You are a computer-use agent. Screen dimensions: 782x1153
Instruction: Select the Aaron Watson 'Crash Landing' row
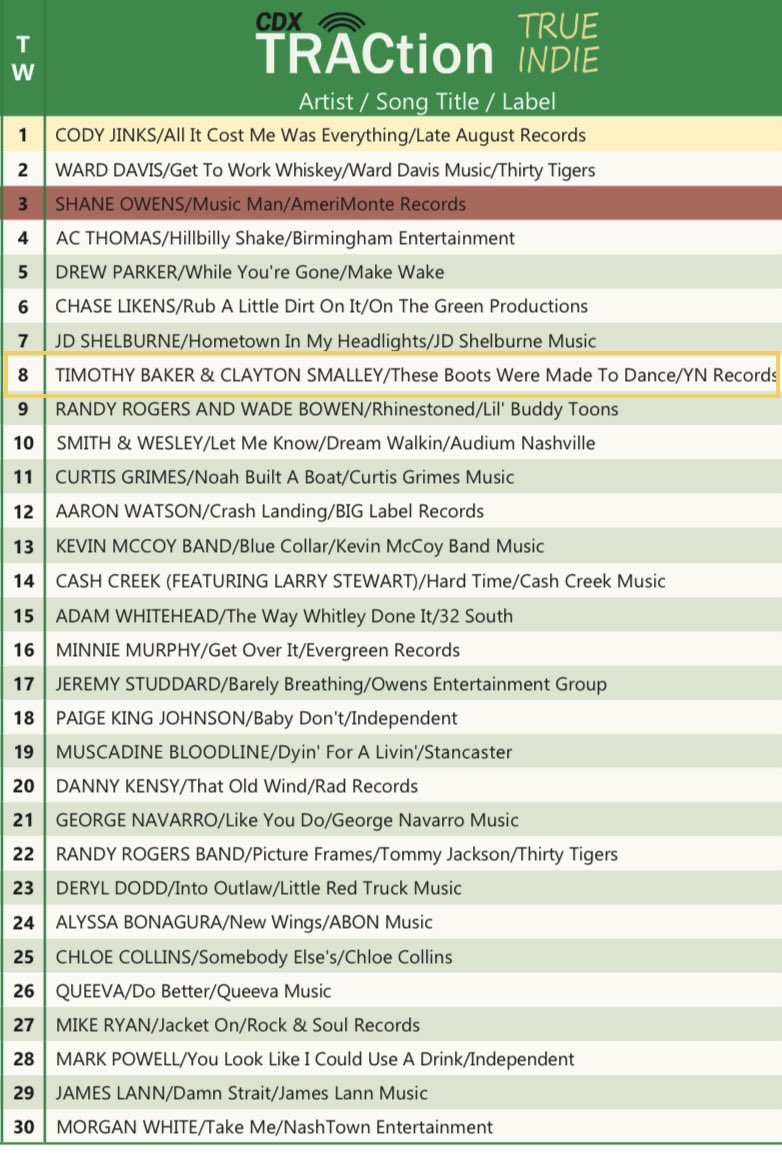[x=391, y=511]
